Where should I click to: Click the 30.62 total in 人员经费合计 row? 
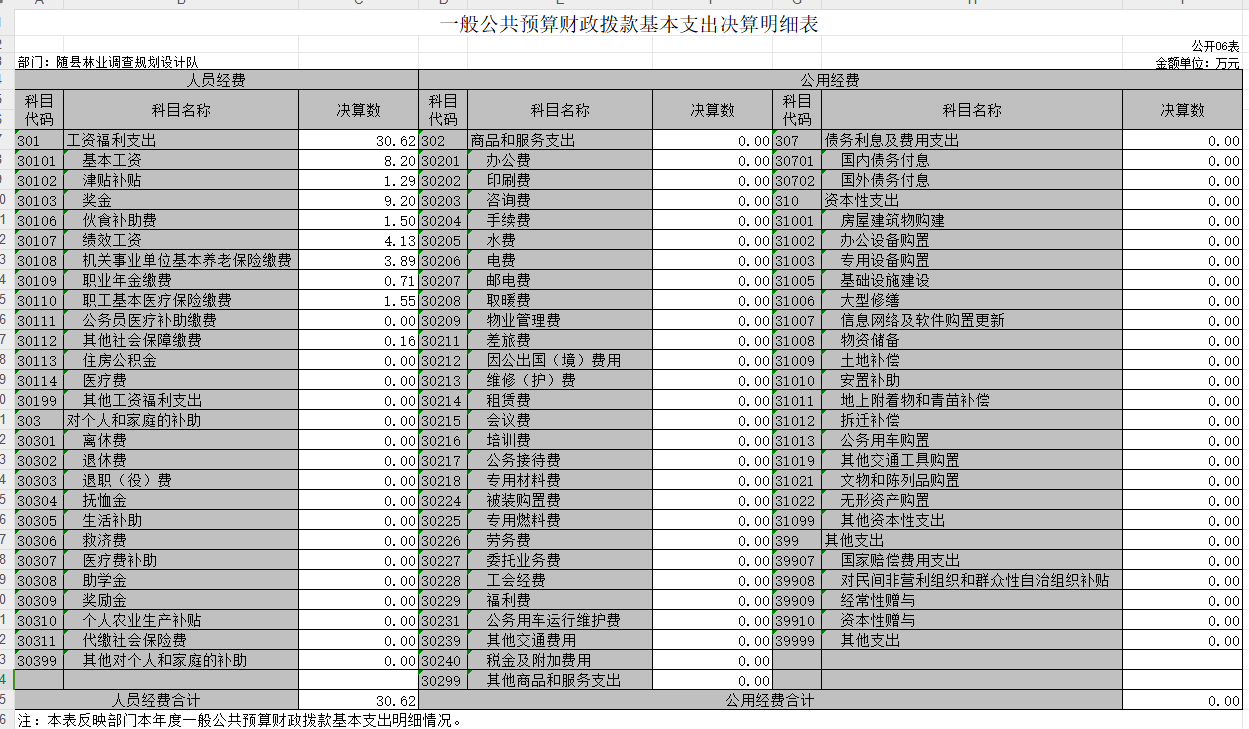[358, 701]
